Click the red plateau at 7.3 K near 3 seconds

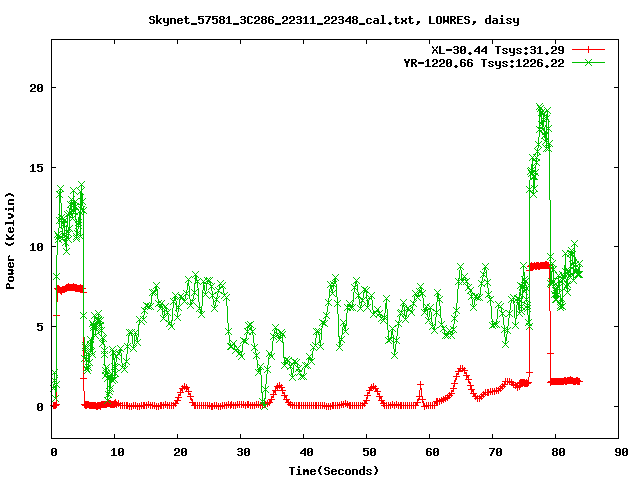tap(70, 288)
